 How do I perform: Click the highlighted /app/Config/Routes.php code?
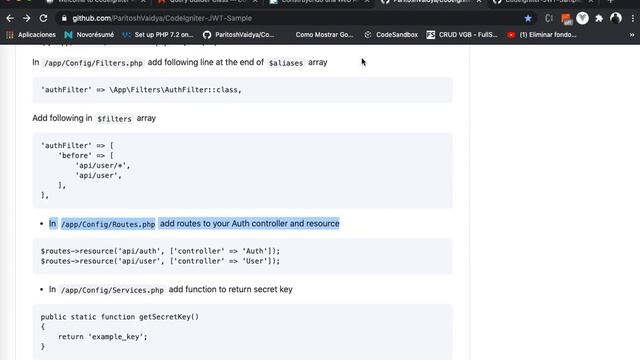click(108, 224)
